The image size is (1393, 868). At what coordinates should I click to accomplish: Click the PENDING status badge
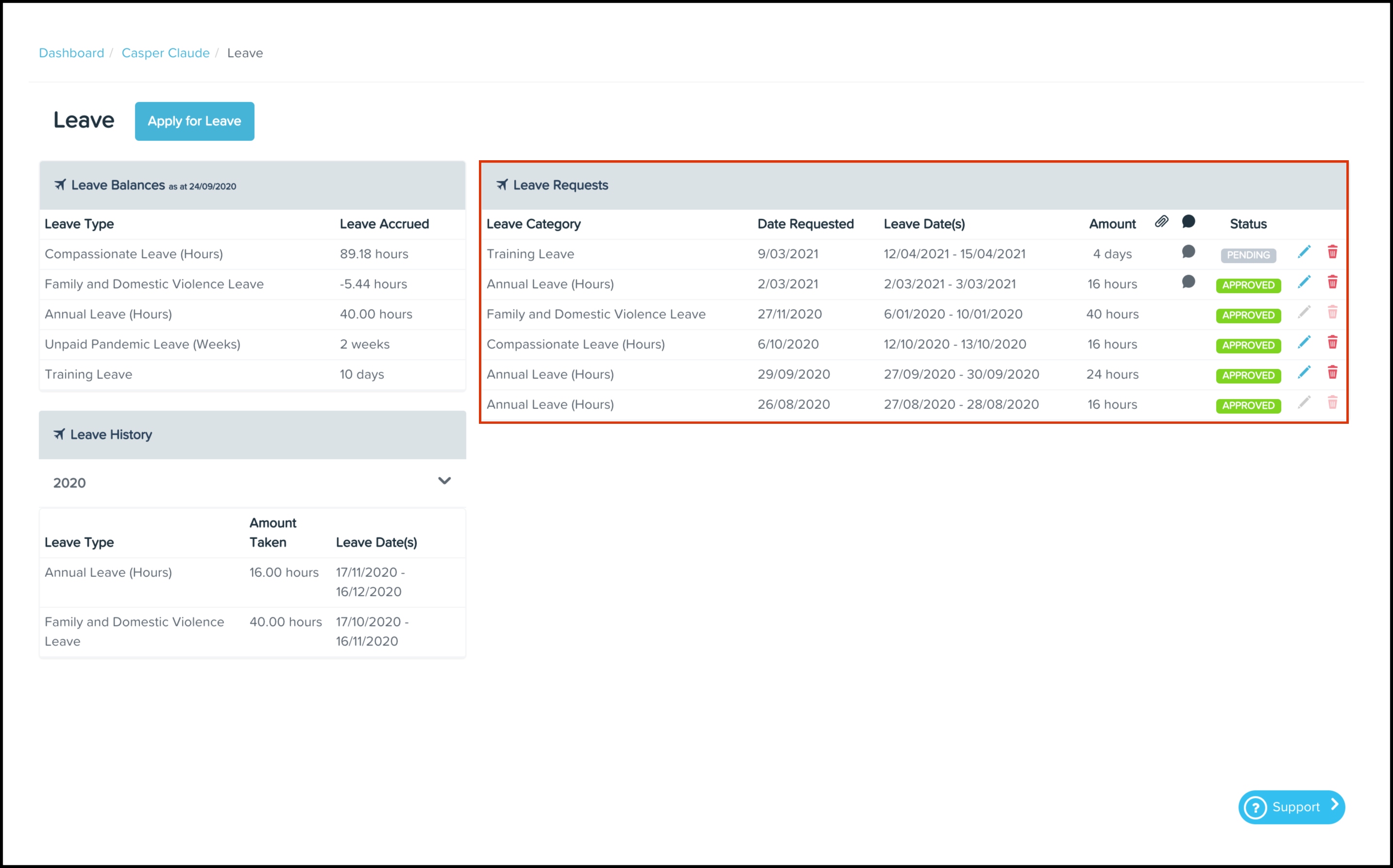pyautogui.click(x=1248, y=255)
